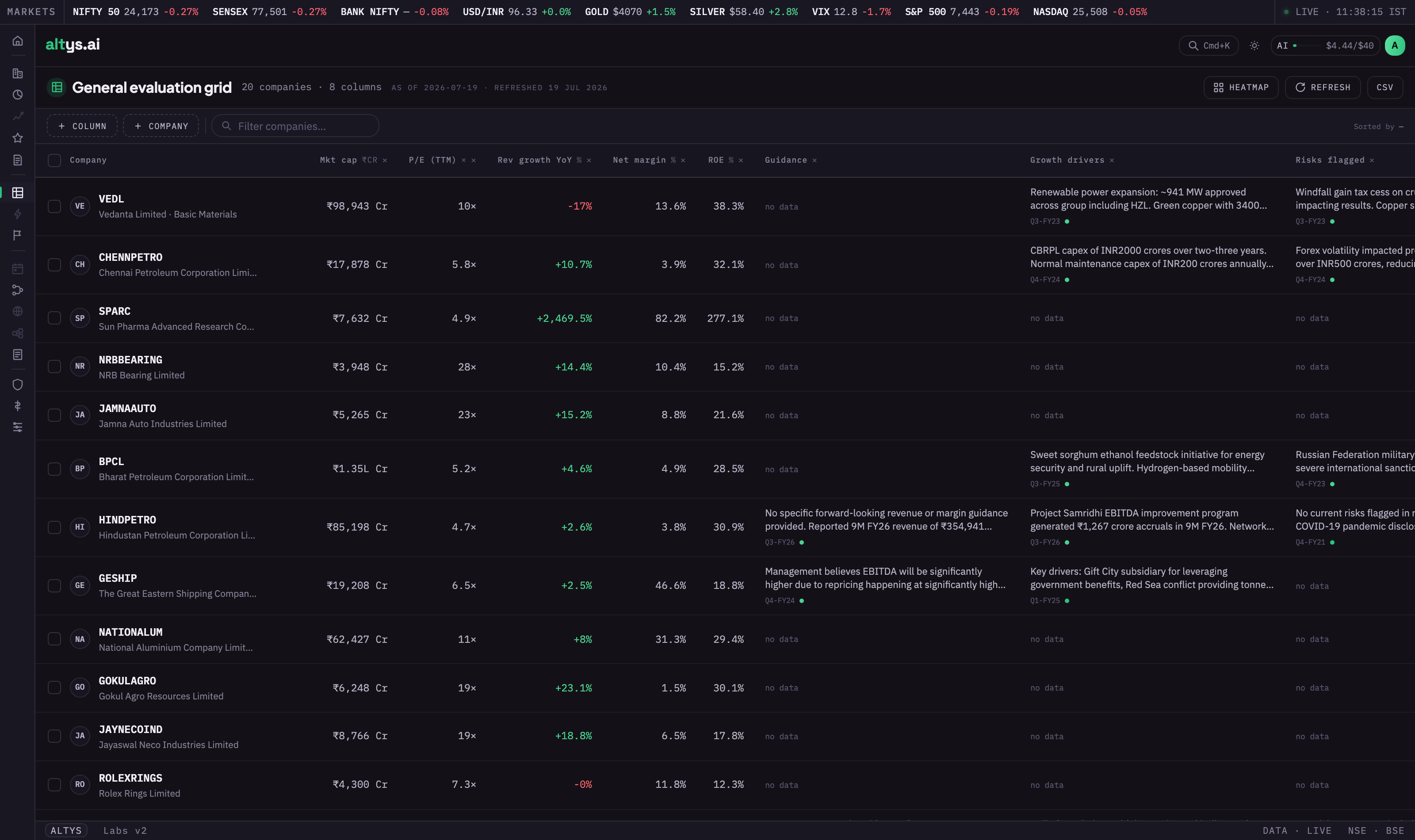Screen dimensions: 1415x840
Task: Remove the Growth drivers column via ×
Action: (x=1112, y=160)
